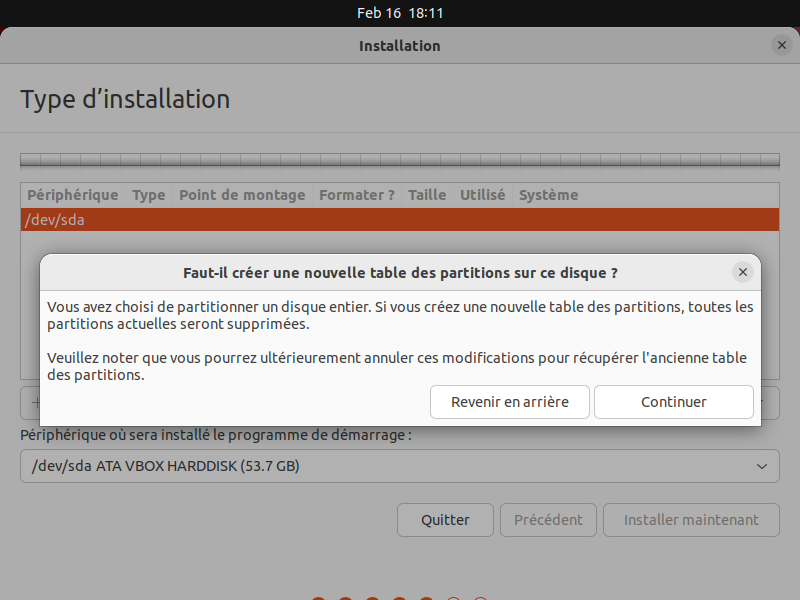Click Revenir en arrière button
Image resolution: width=800 pixels, height=600 pixels.
(x=510, y=402)
